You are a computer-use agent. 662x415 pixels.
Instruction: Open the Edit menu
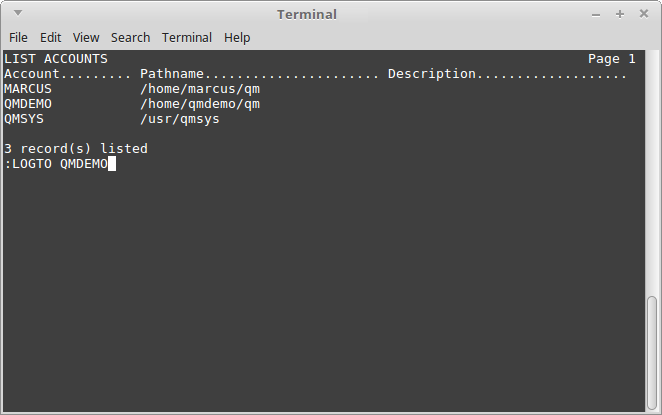coord(51,38)
